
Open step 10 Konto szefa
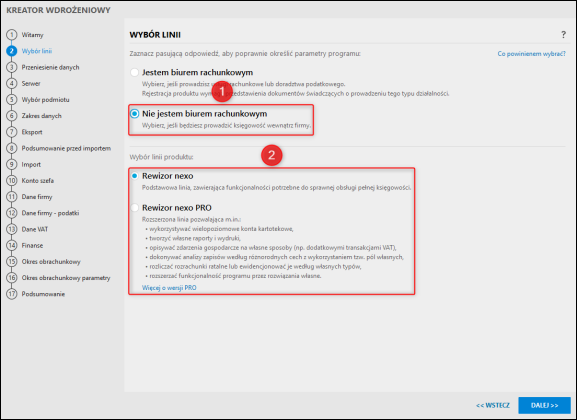click(x=30, y=181)
